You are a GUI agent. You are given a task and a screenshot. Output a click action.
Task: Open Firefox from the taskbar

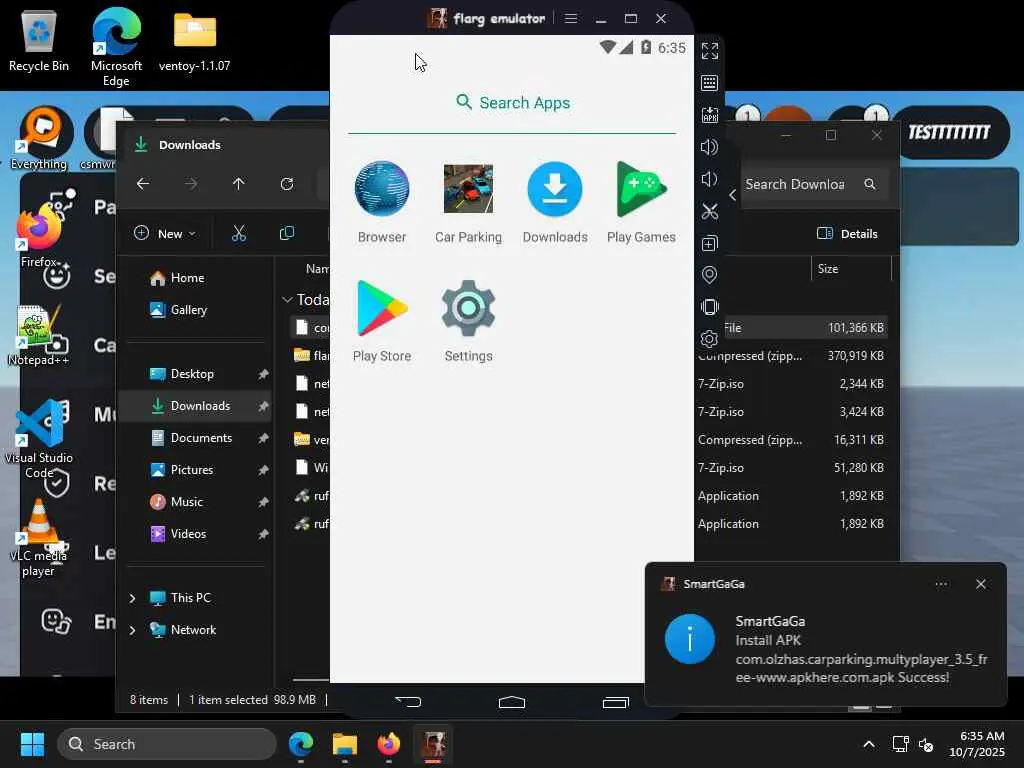(x=389, y=744)
